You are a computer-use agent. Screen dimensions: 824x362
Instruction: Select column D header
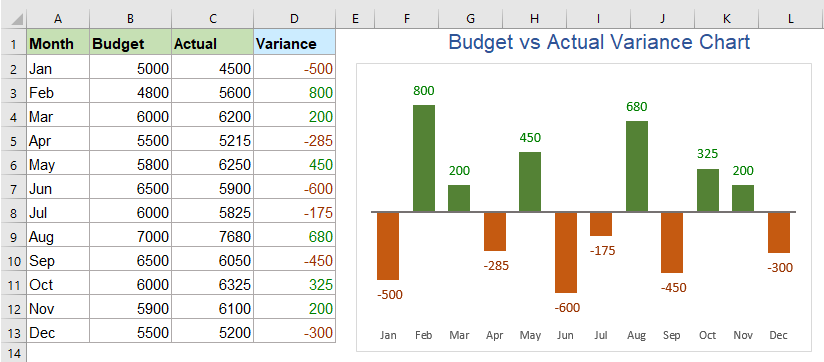click(x=294, y=19)
